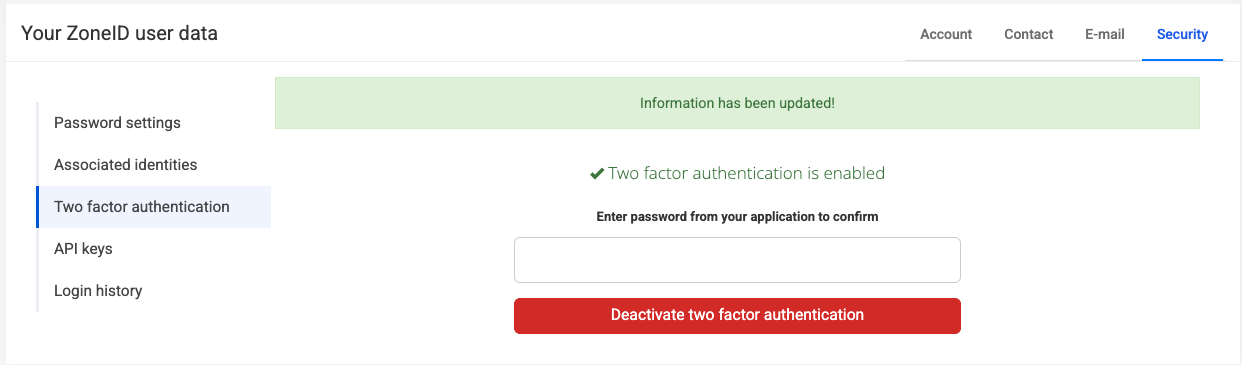Select Two factor authentication sidebar item
Screen dimensions: 1242x365
click(x=154, y=207)
